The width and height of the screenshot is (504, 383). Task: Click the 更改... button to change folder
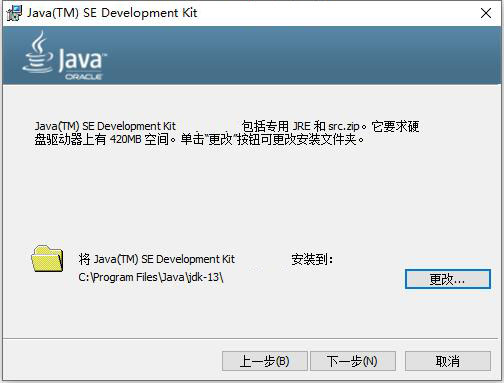click(x=448, y=279)
